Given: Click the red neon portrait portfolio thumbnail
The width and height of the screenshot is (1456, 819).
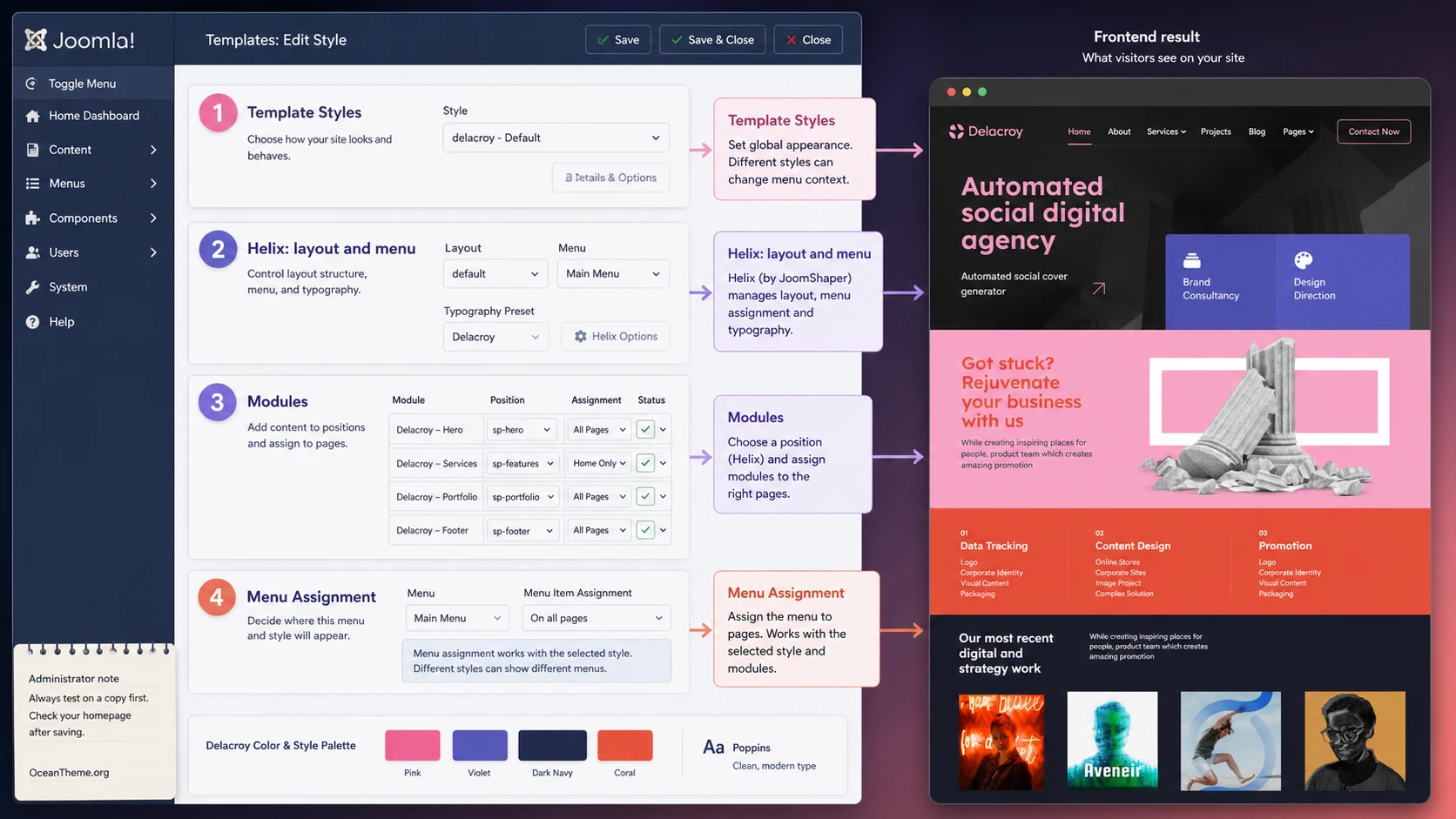Looking at the screenshot, I should coord(1001,741).
